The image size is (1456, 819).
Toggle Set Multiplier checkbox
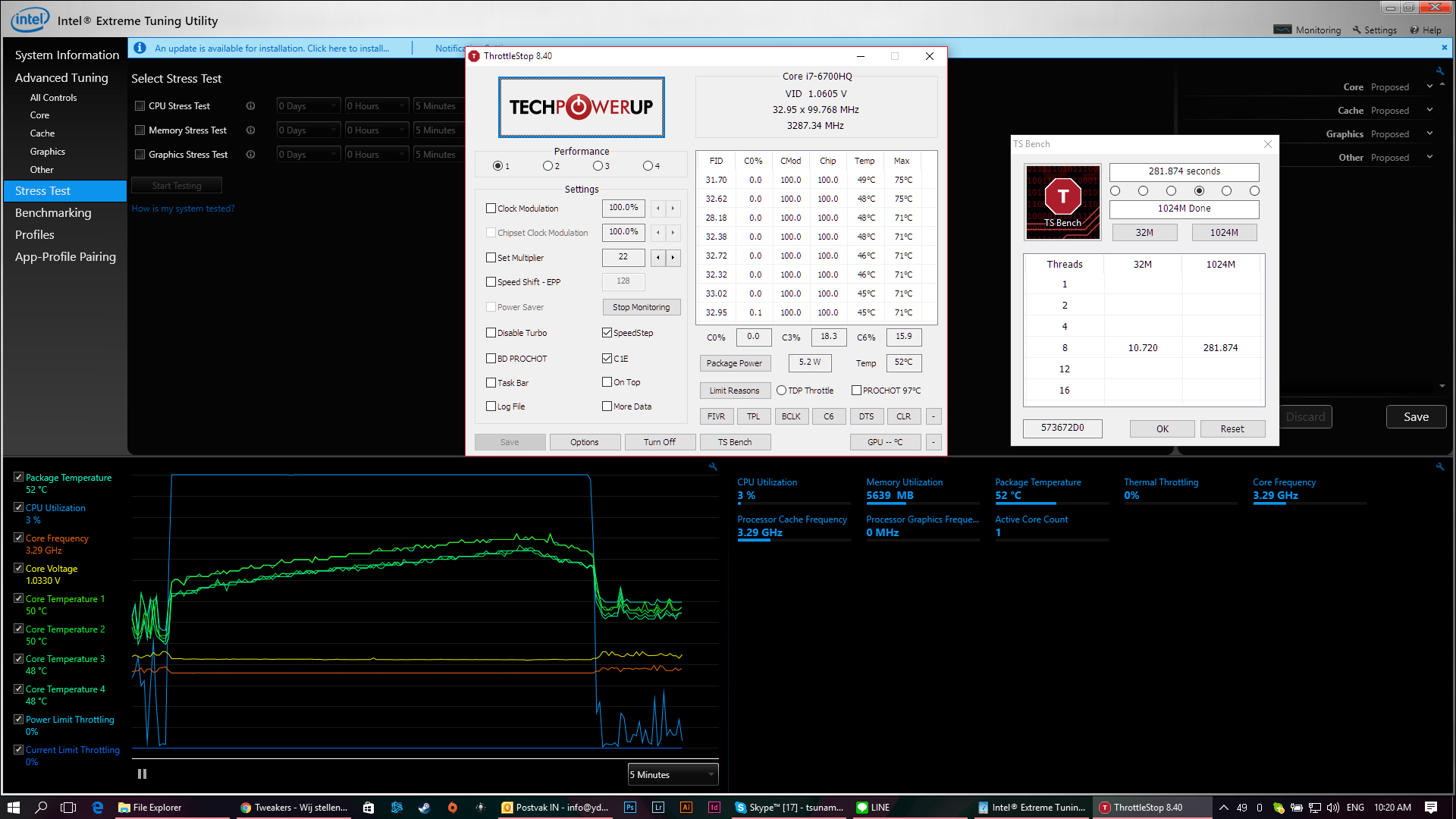(491, 258)
